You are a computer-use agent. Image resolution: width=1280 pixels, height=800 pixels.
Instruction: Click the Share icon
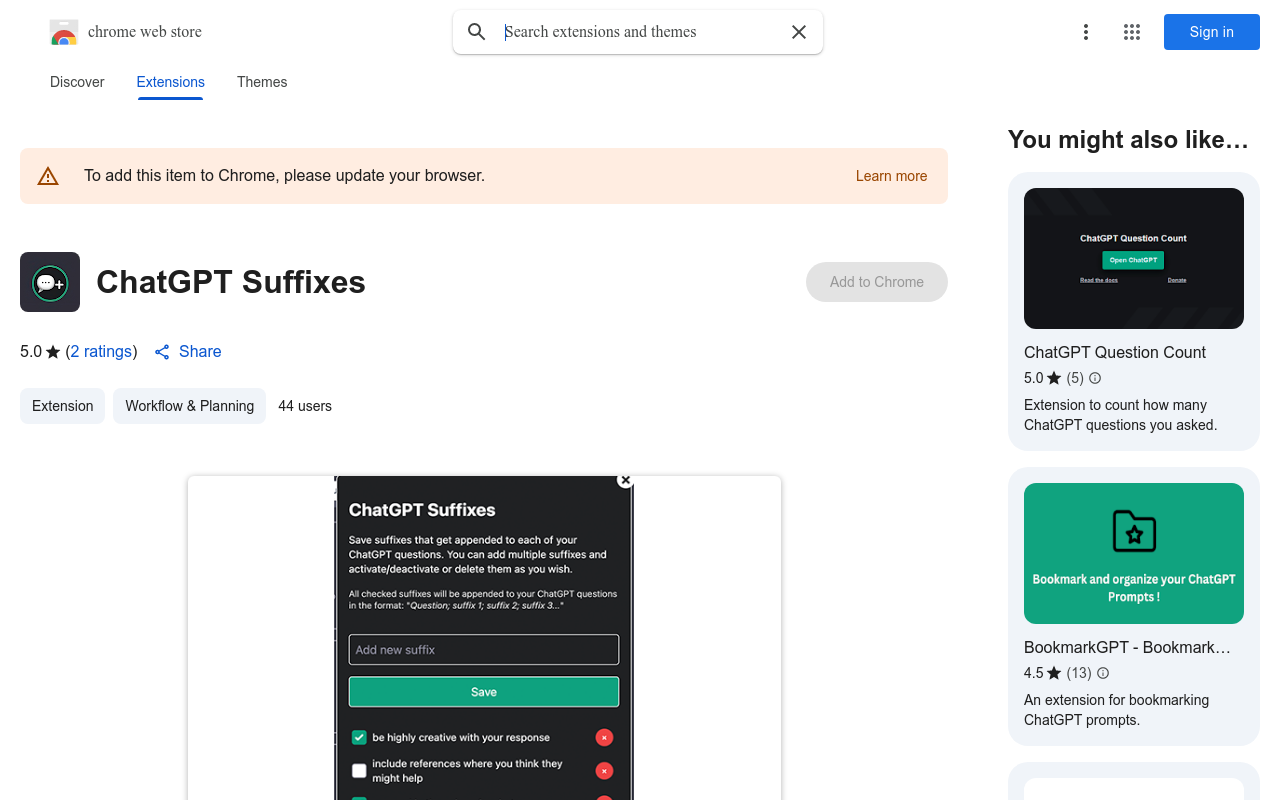click(x=162, y=352)
